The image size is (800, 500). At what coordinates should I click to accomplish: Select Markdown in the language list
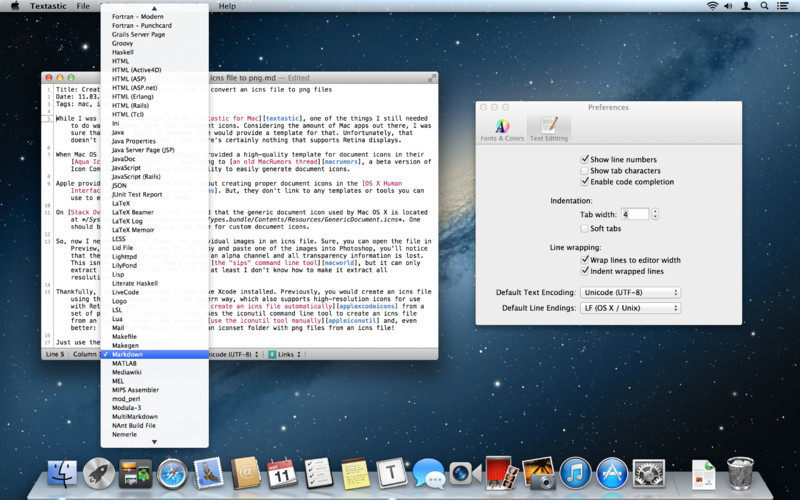[x=155, y=354]
